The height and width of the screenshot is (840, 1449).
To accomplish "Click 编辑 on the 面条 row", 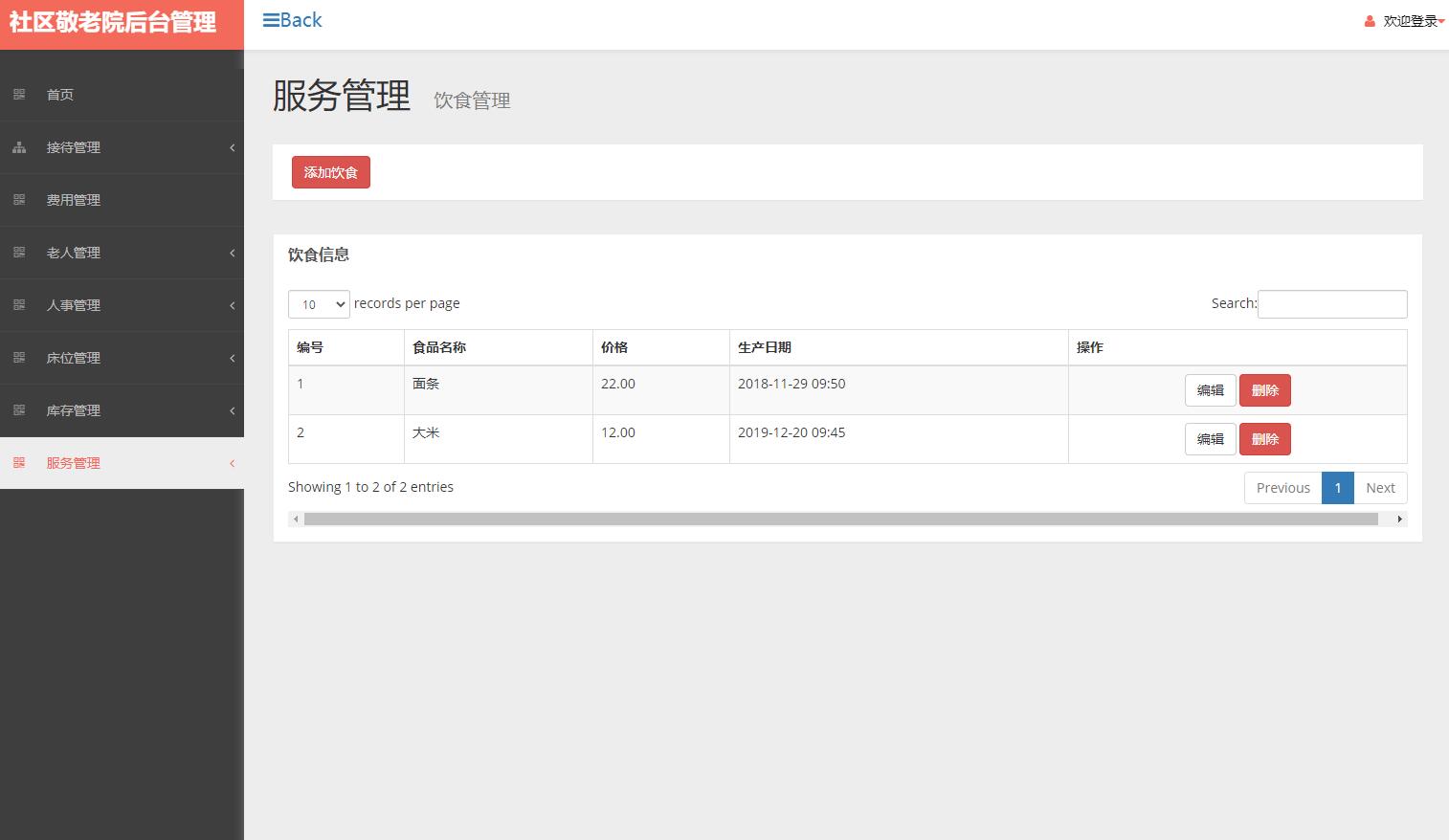I will click(x=1210, y=389).
